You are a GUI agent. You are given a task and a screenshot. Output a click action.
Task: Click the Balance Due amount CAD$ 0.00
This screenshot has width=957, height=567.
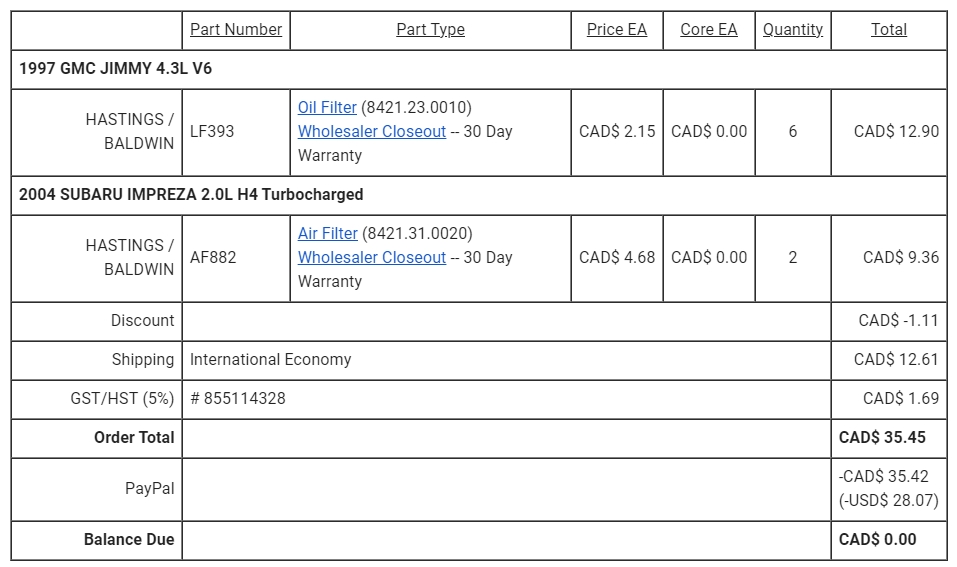coord(877,540)
